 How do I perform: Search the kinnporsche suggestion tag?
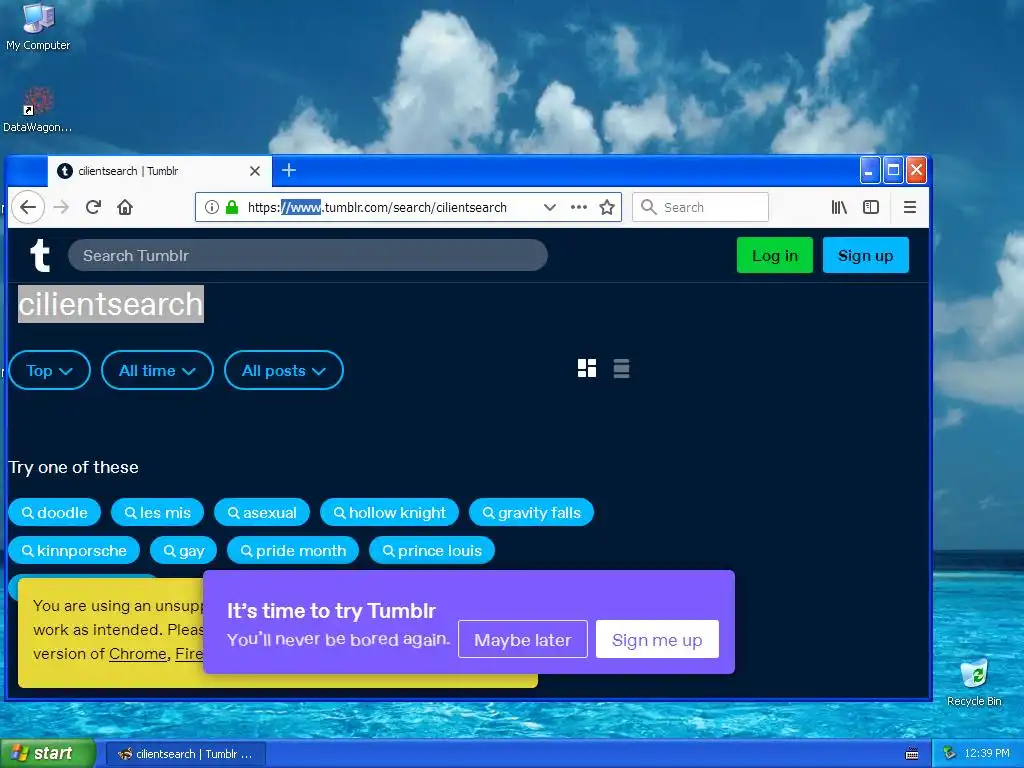[74, 551]
